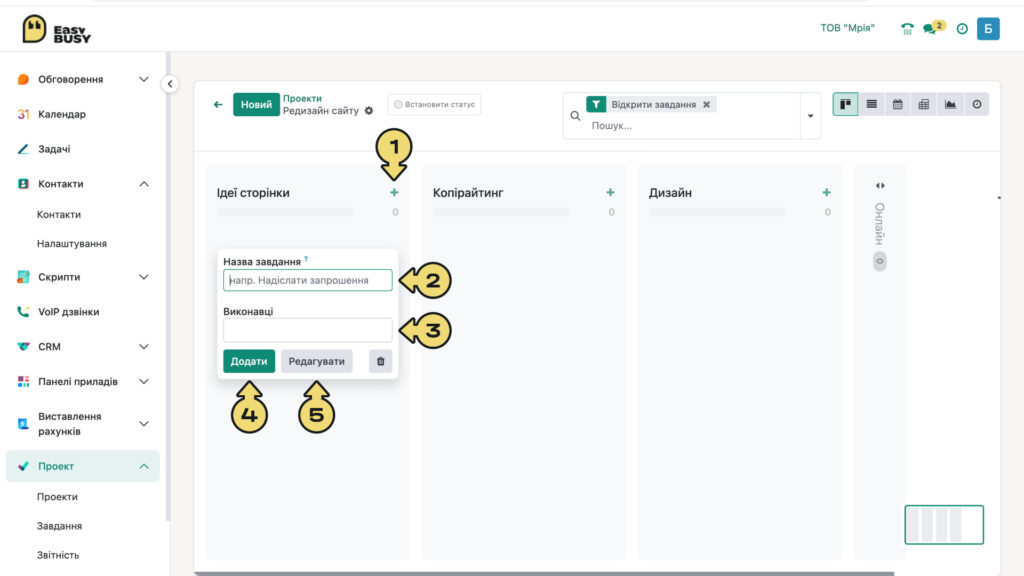Viewport: 1024px width, 576px height.
Task: Switch to Activity clock view
Action: 977,104
